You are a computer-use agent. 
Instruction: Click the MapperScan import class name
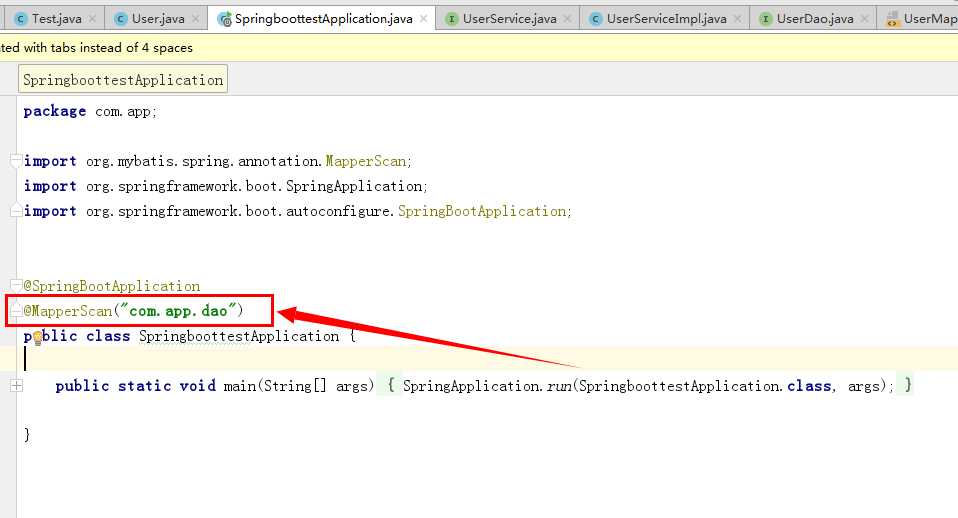tap(365, 161)
